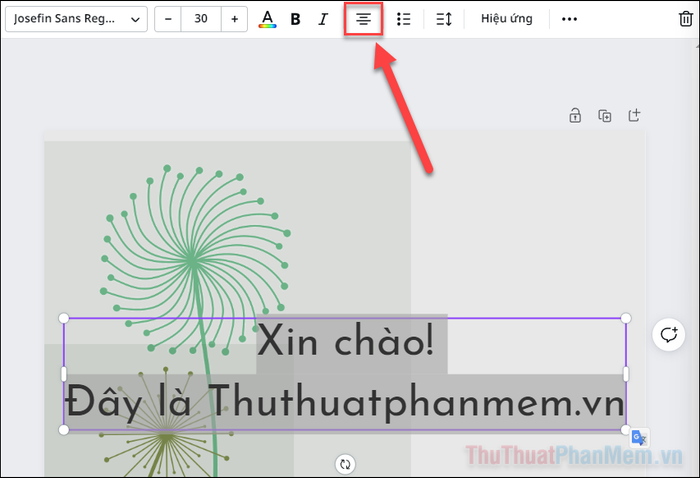Increase font size with the plus button
This screenshot has height=478, width=700.
pos(234,19)
